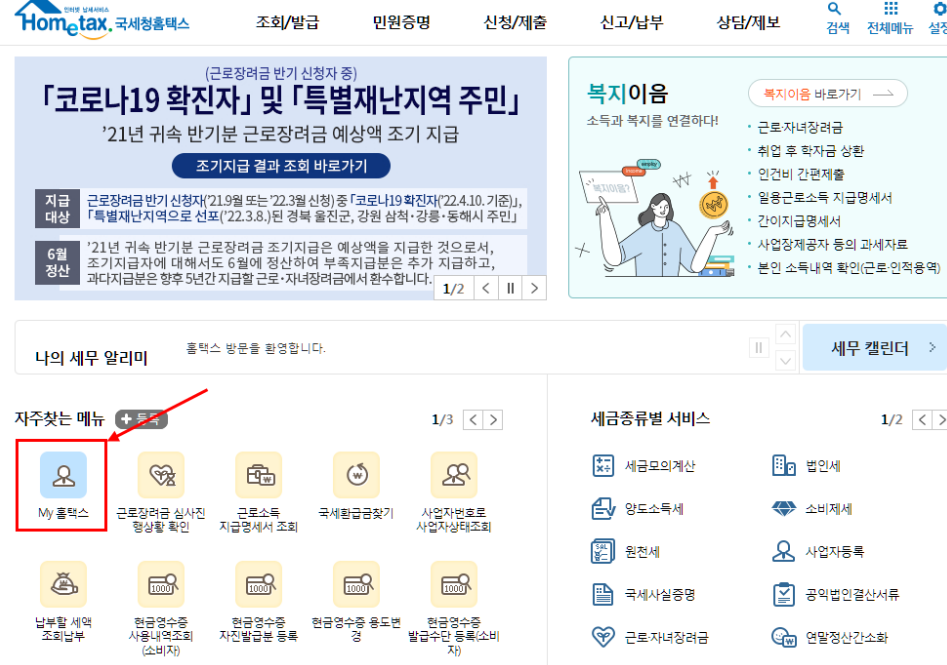Viewport: 947px width, 665px height.
Task: Click the 세금모의계산 calculator icon
Action: click(x=603, y=466)
